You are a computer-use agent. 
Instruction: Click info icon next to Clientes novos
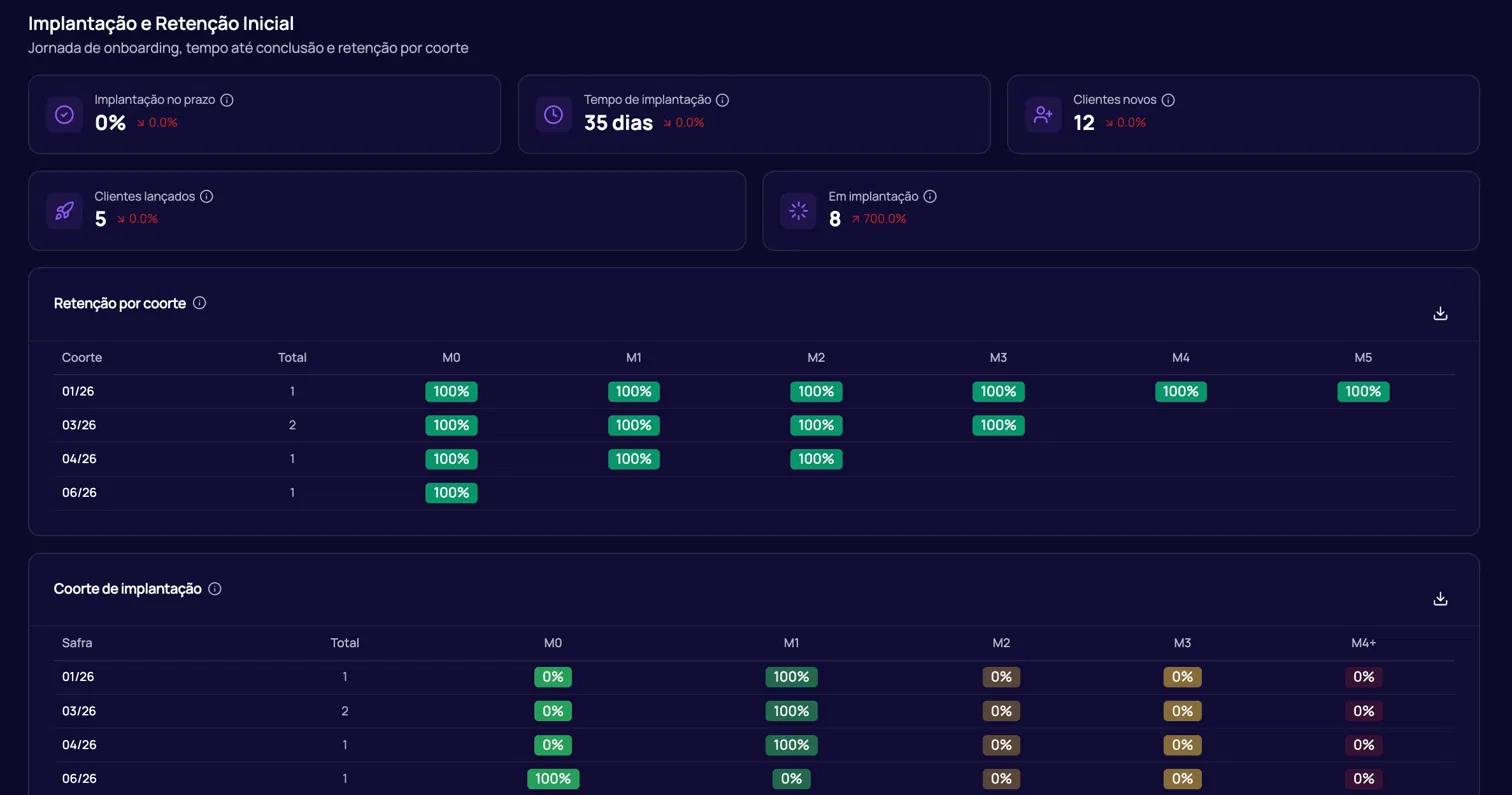click(1168, 100)
